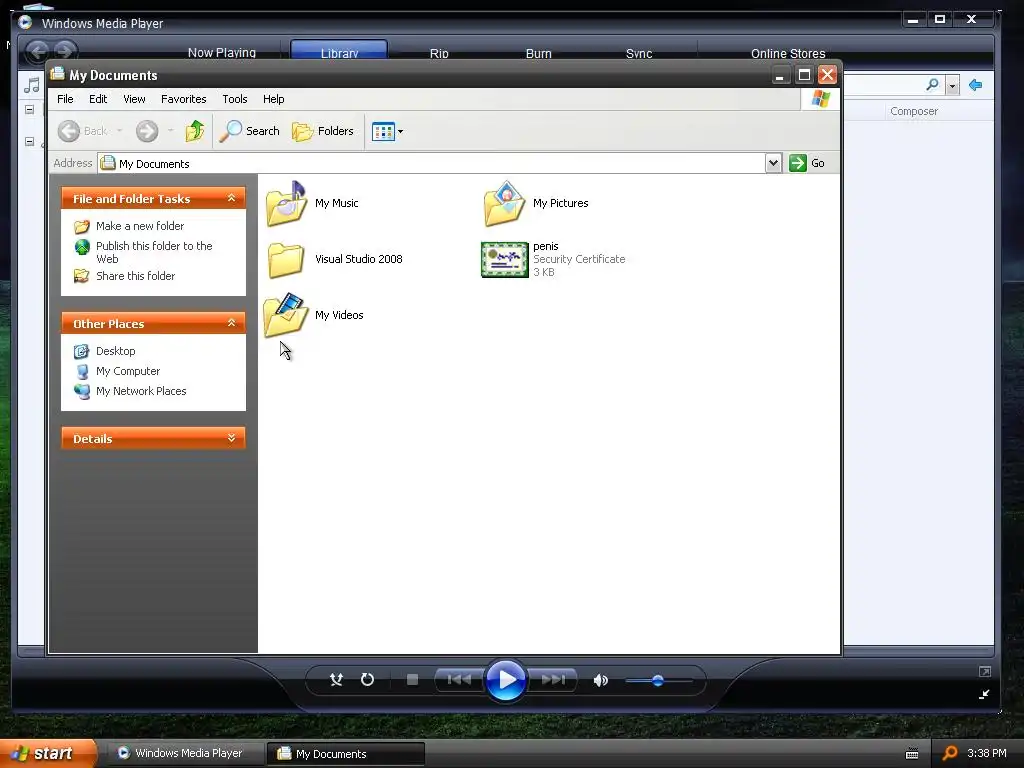Switch to Rip tab in Media Player
This screenshot has height=768, width=1024.
[439, 53]
